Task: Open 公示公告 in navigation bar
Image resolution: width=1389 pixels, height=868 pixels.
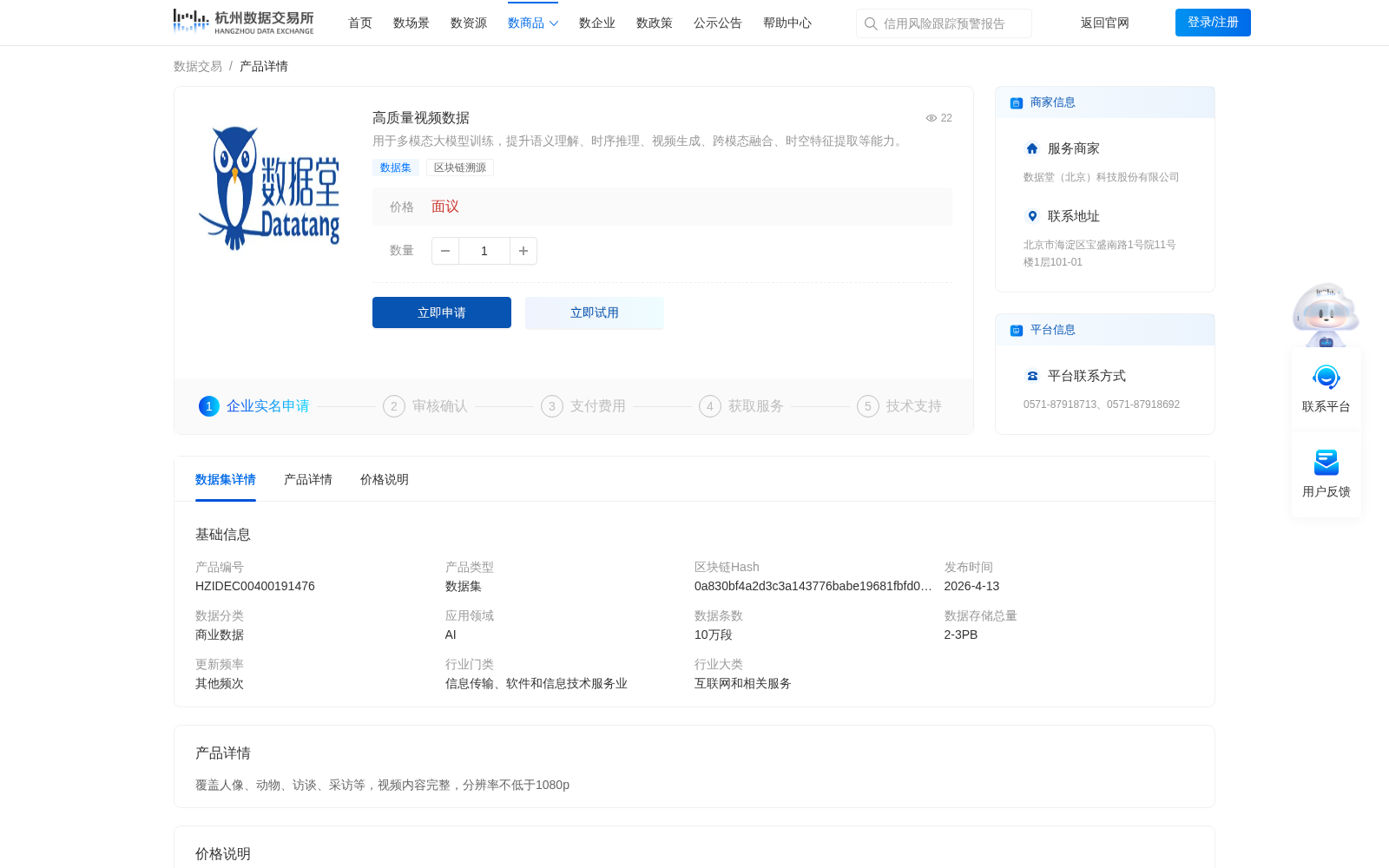Action: (718, 23)
